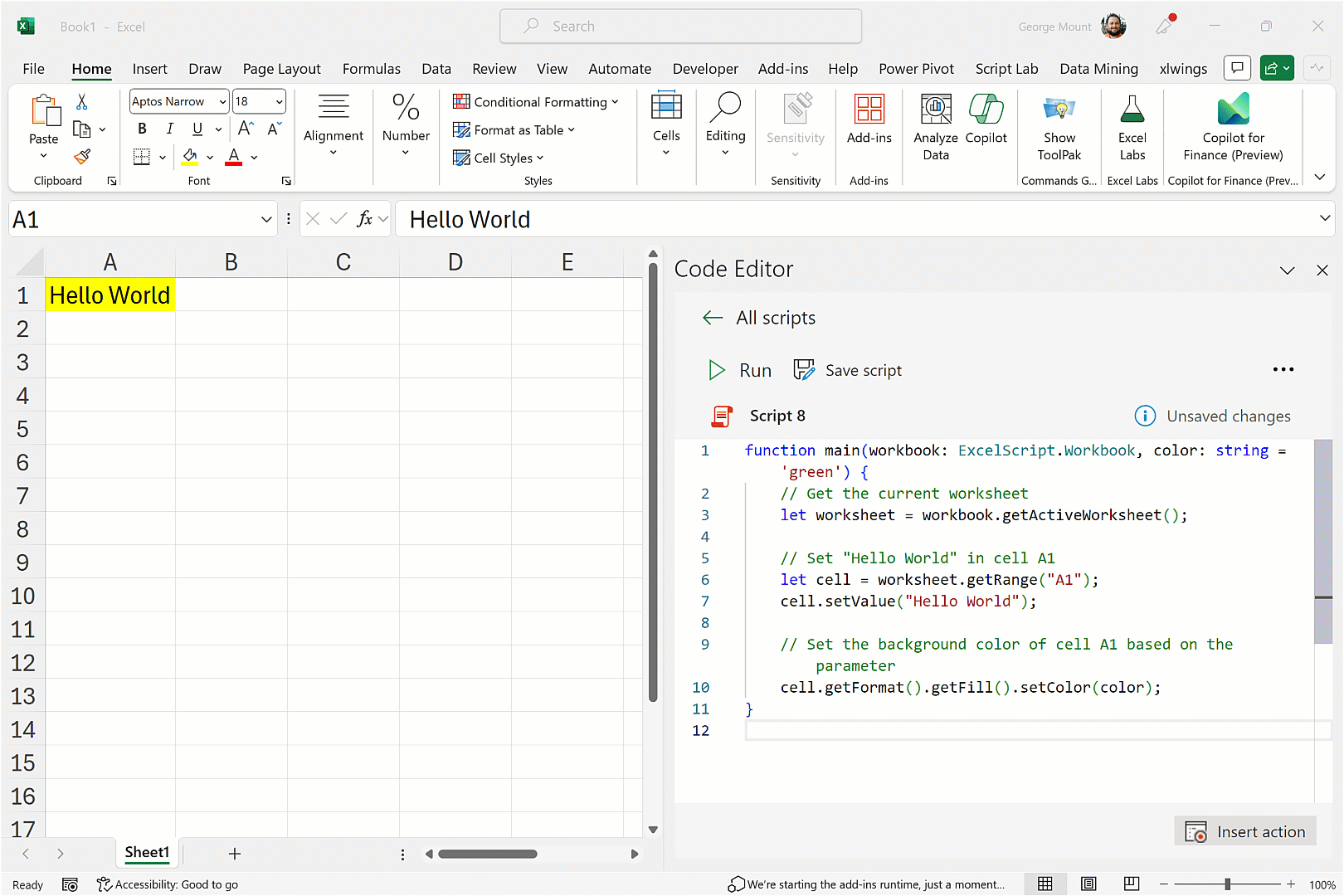Switch to Page Break Preview view

click(x=1131, y=884)
